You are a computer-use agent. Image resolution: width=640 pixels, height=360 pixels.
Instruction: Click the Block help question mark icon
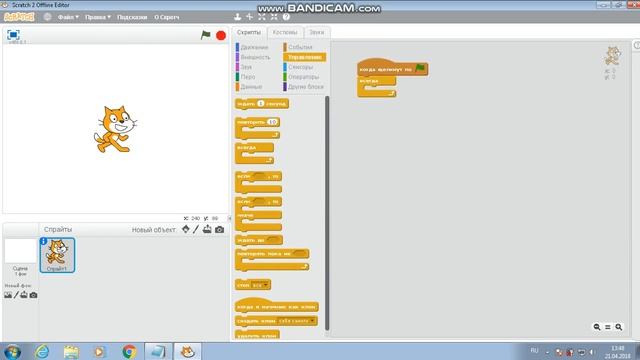286,17
